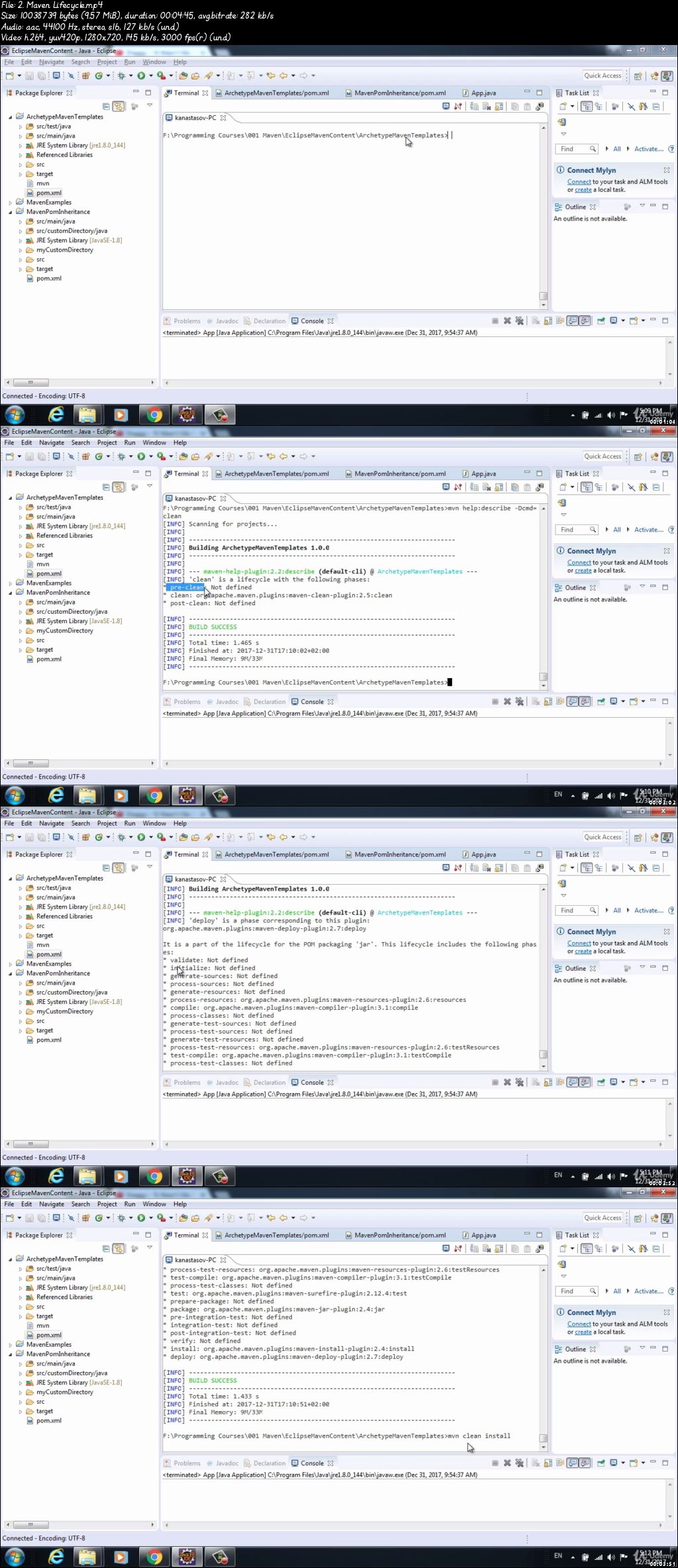Screen dimensions: 678x1568
Task: Toggle Scheduled task presentation in 00:02:02 frame
Action: pos(599,487)
